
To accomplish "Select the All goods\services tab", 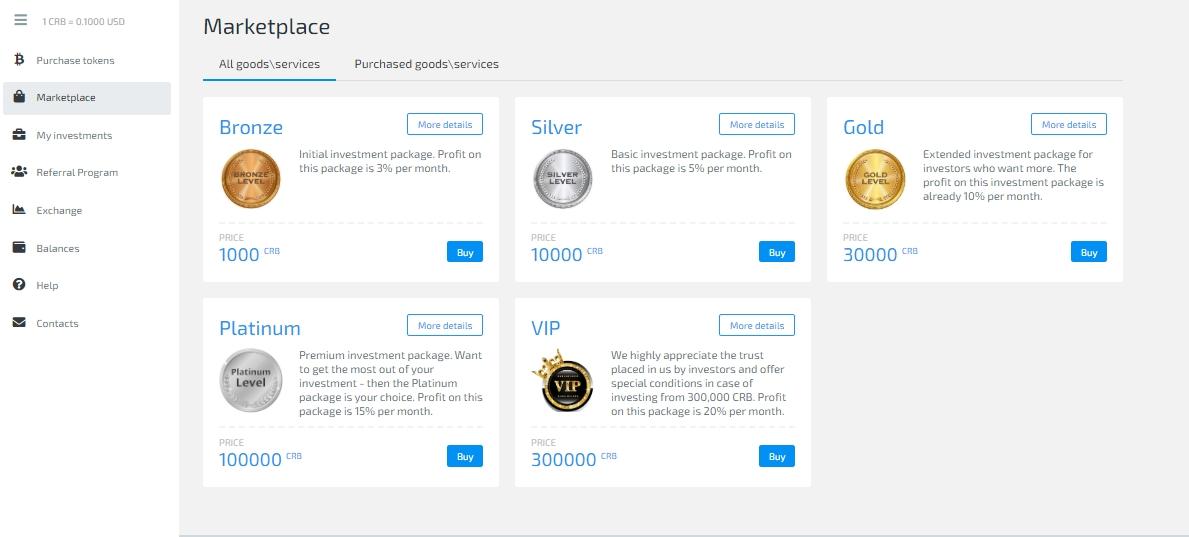I will pyautogui.click(x=269, y=64).
